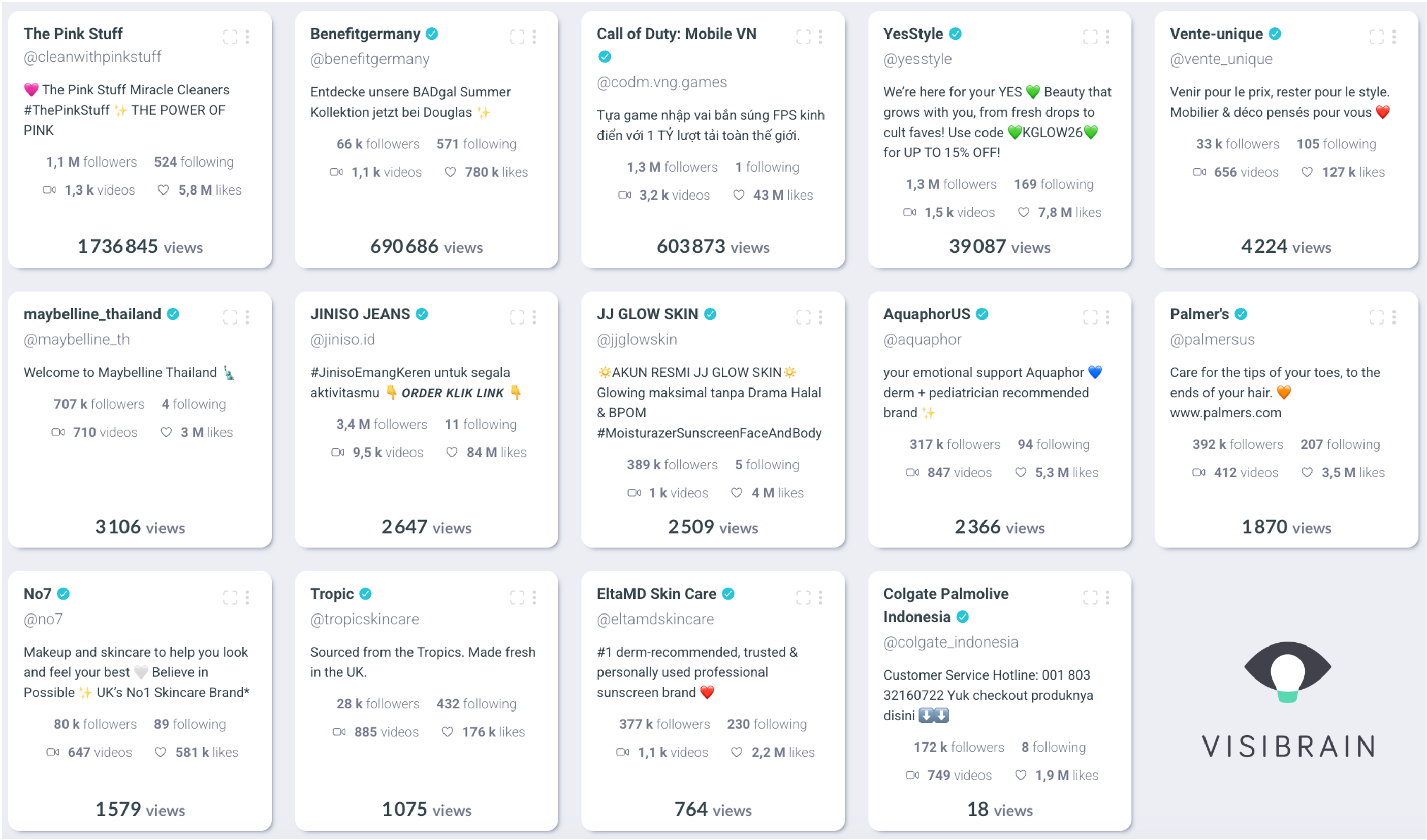The image size is (1427, 840).
Task: Expand the JINISO JEANS card
Action: point(517,317)
